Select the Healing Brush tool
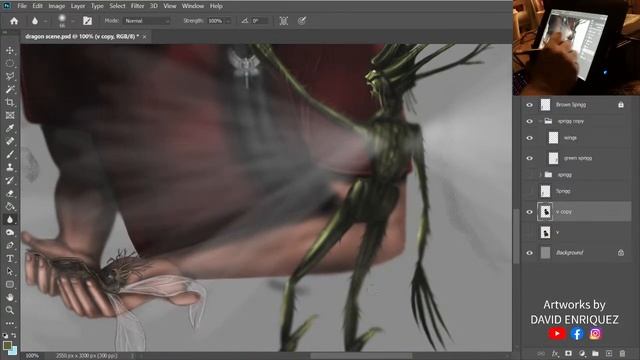Screen dimensions: 640x360 click(x=10, y=141)
